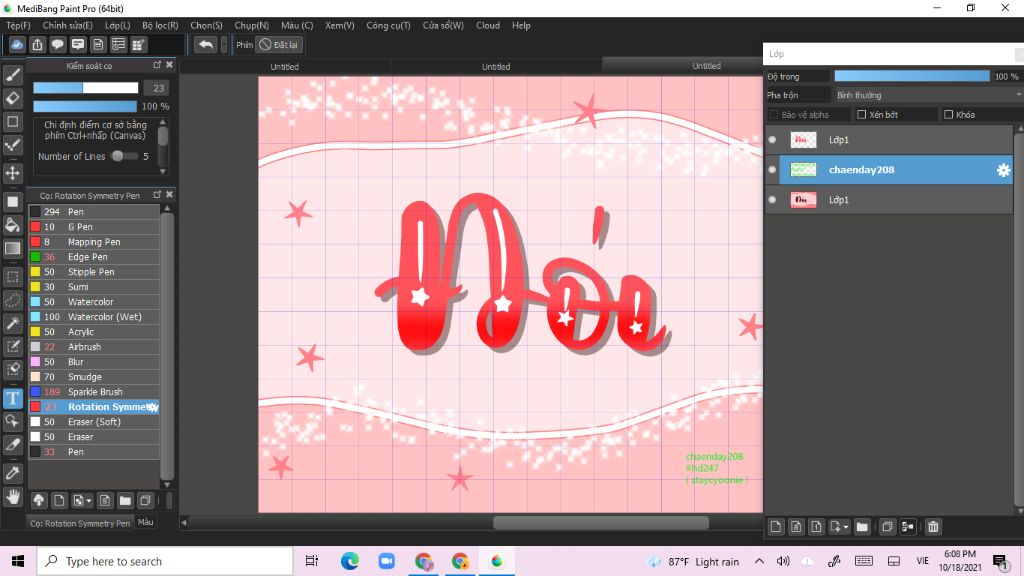Open the Cloud menu
This screenshot has width=1024, height=576.
click(488, 25)
